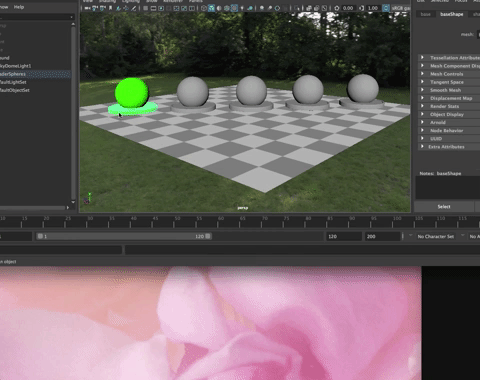Select defaultLightSet in the outliner
The image size is (480, 380).
point(13,82)
